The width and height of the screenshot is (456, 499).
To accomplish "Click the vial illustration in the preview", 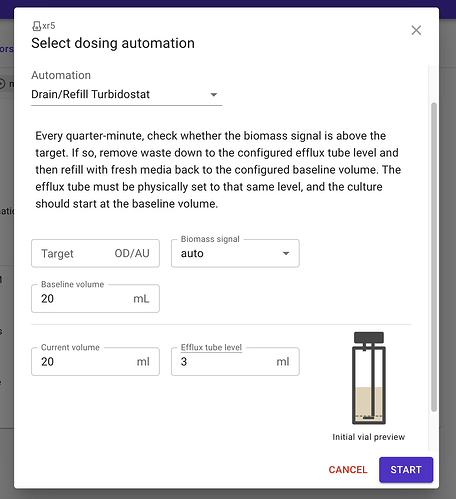I will click(369, 378).
